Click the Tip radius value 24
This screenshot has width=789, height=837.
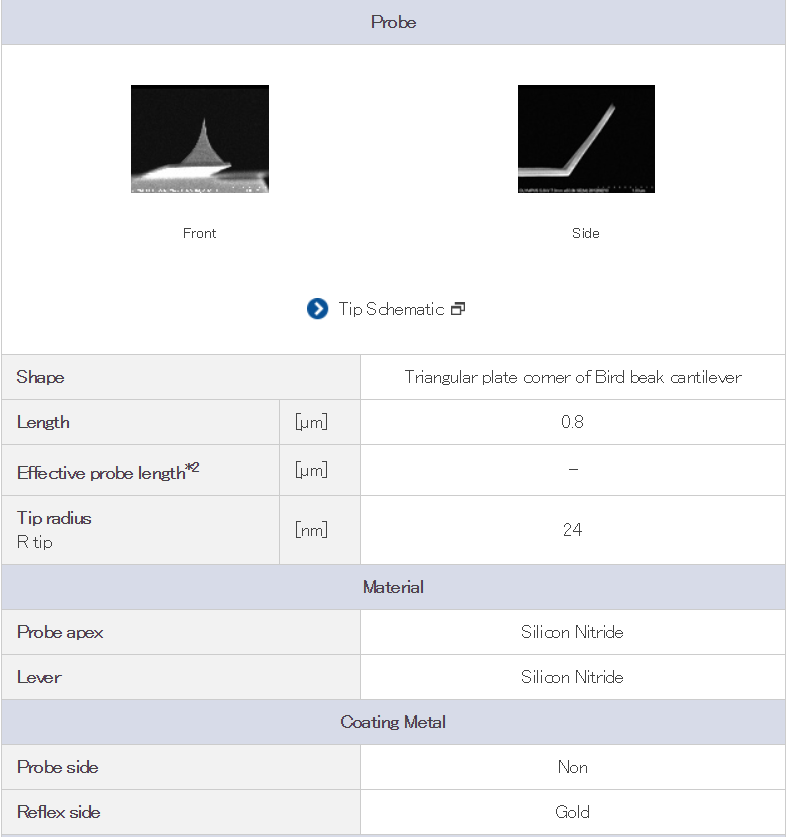(573, 530)
